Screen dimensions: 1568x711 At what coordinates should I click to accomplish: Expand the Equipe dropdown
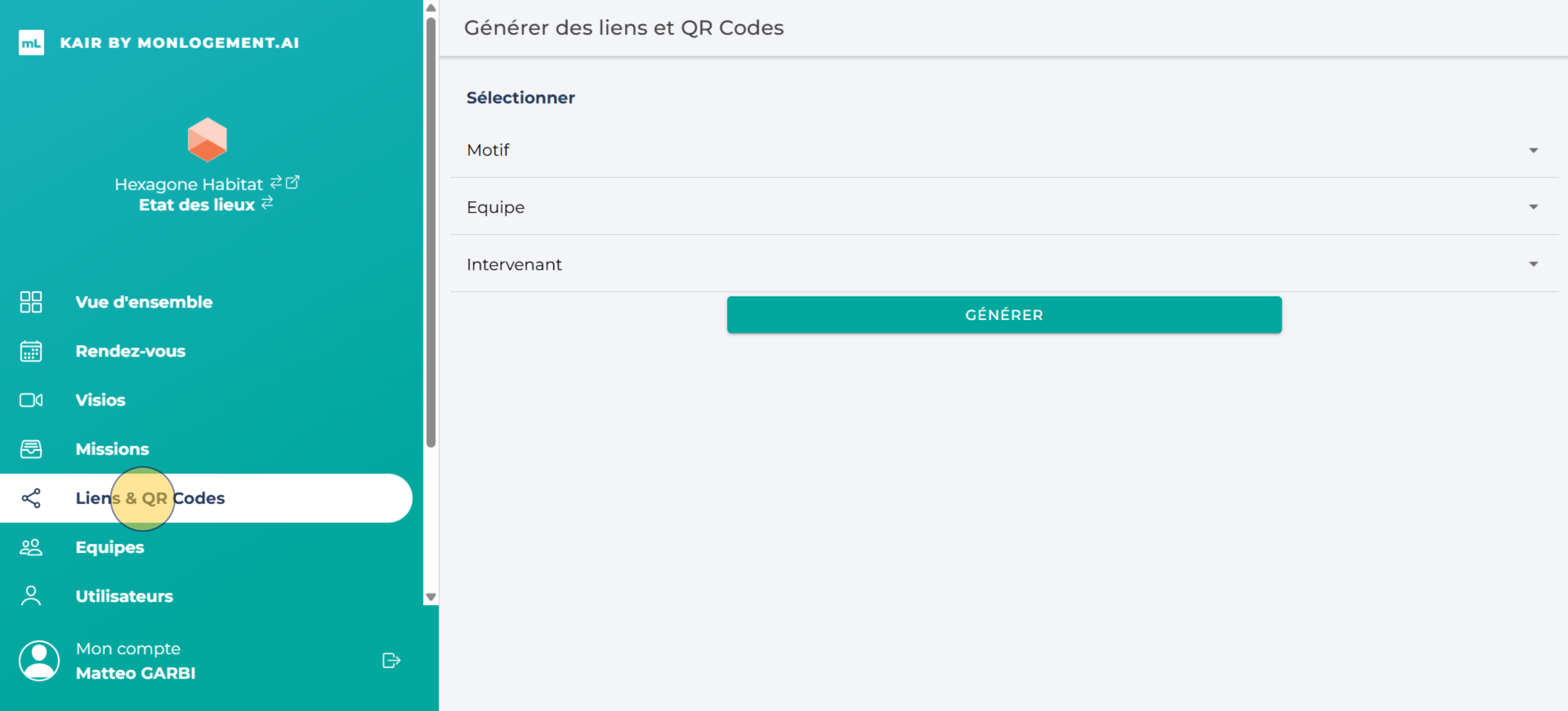click(1003, 207)
